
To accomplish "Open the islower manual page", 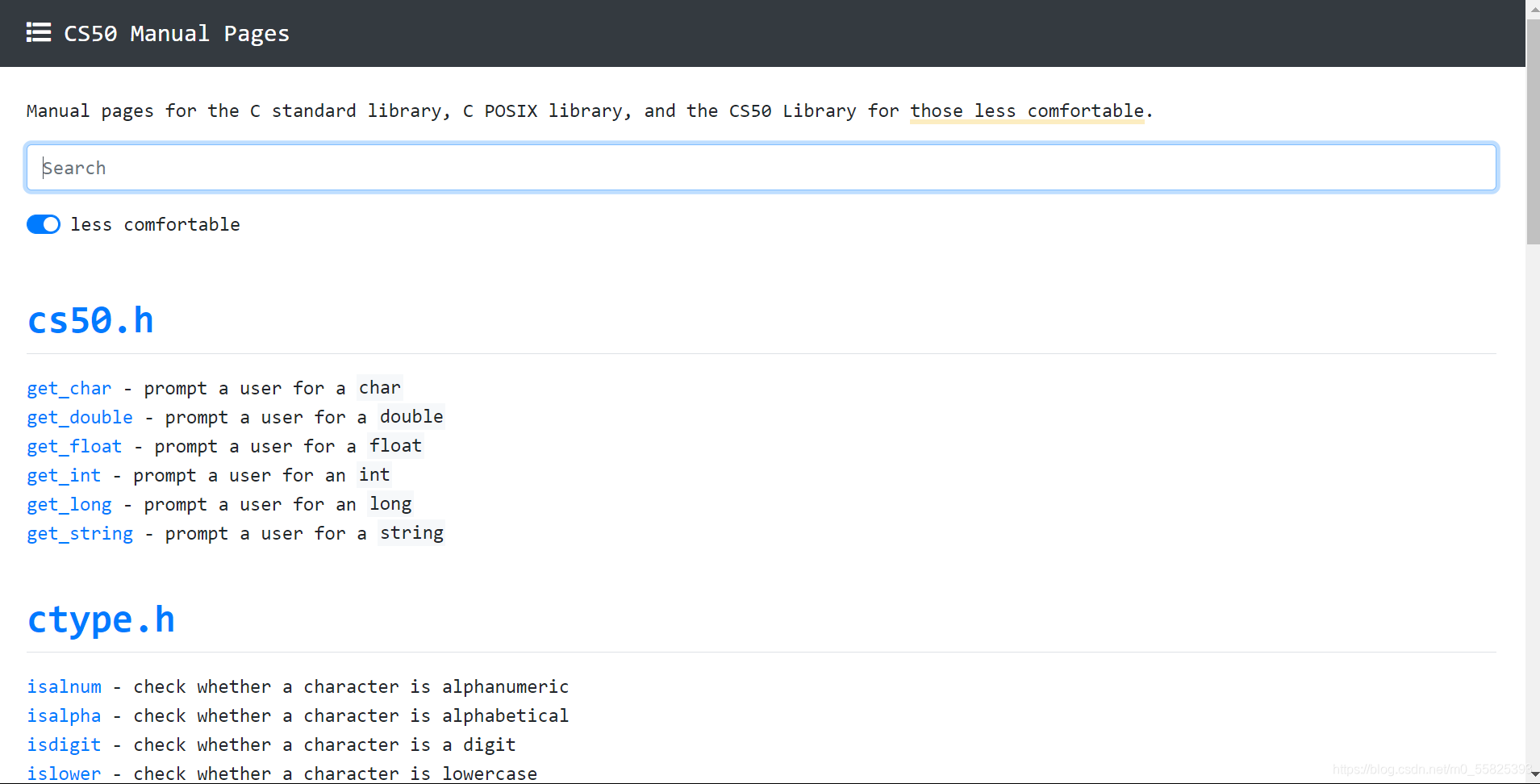I will [65, 774].
